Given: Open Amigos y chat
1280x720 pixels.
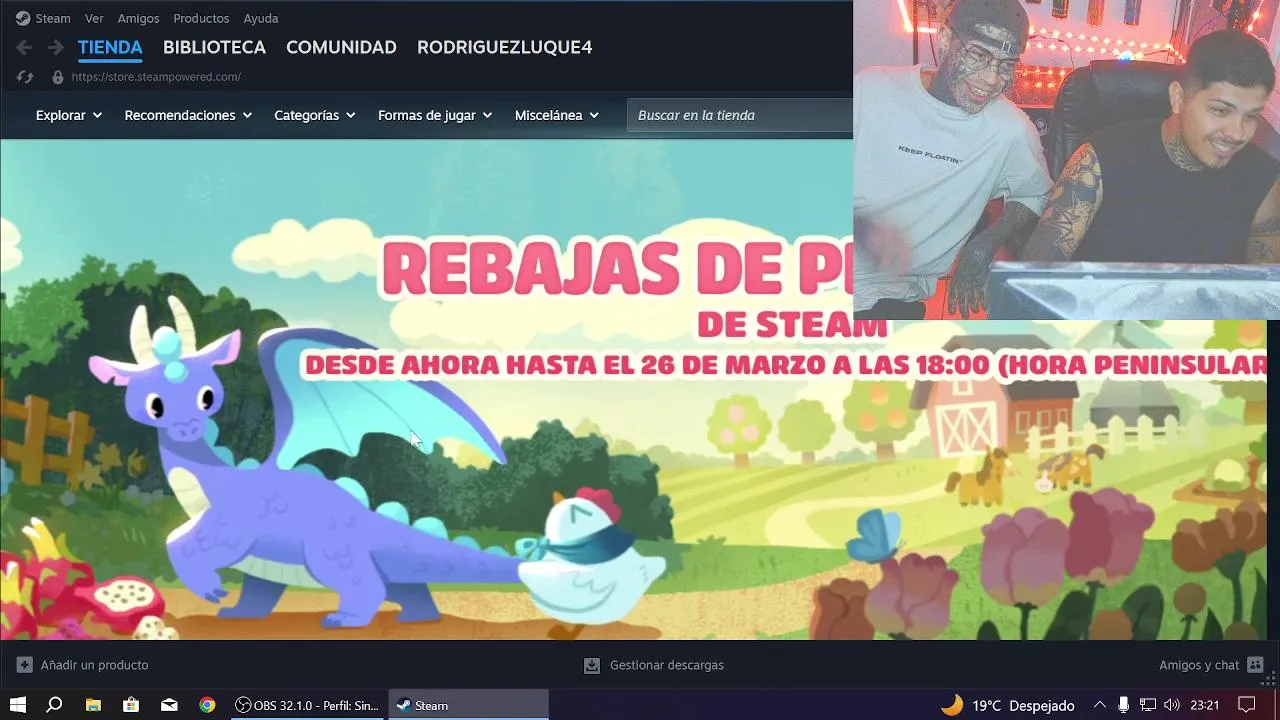Looking at the screenshot, I should tap(1199, 665).
